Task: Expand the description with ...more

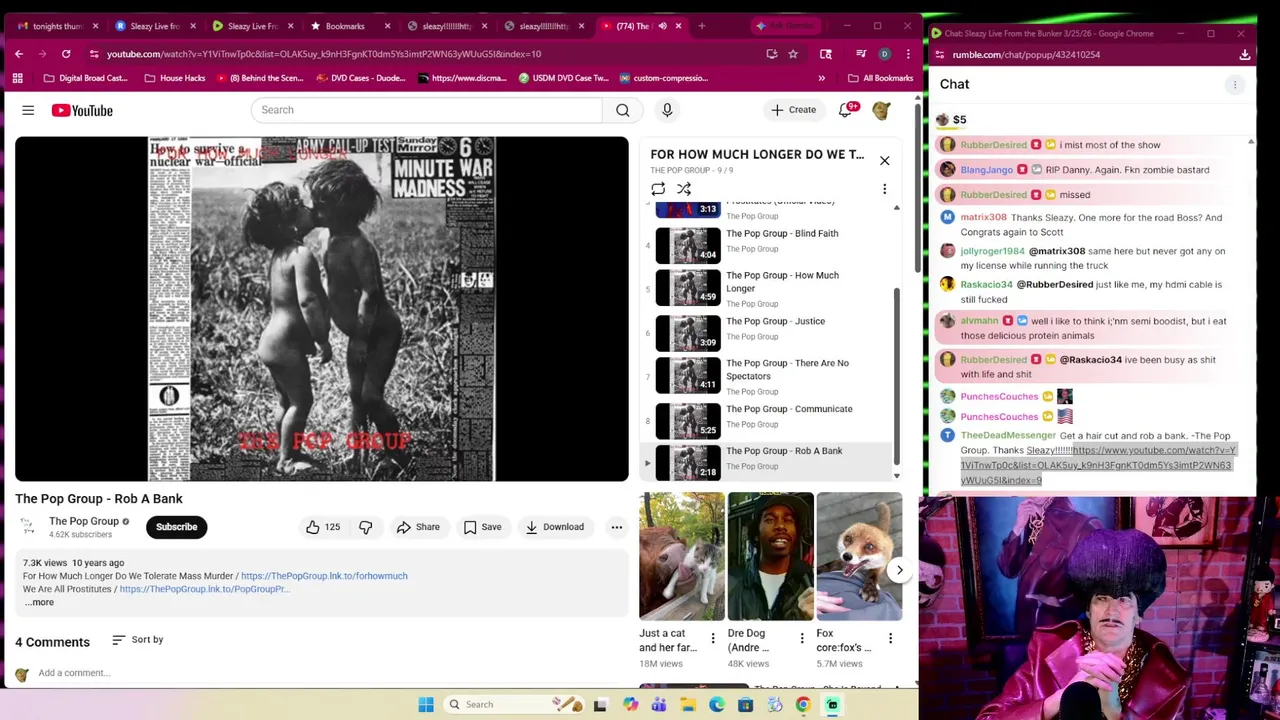Action: pyautogui.click(x=38, y=602)
